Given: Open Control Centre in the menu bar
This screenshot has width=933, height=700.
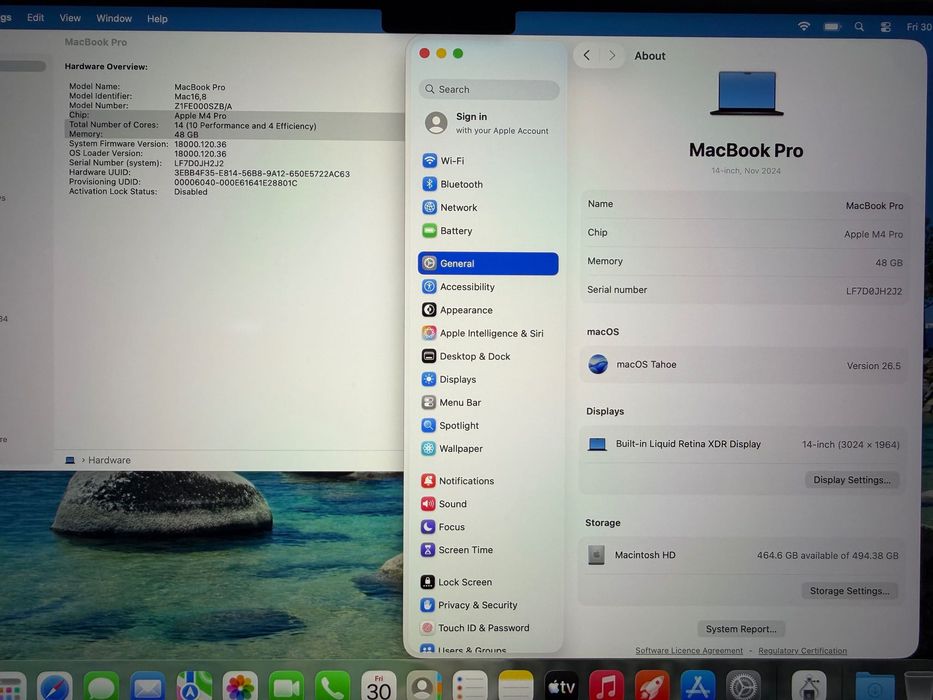Looking at the screenshot, I should 886,27.
